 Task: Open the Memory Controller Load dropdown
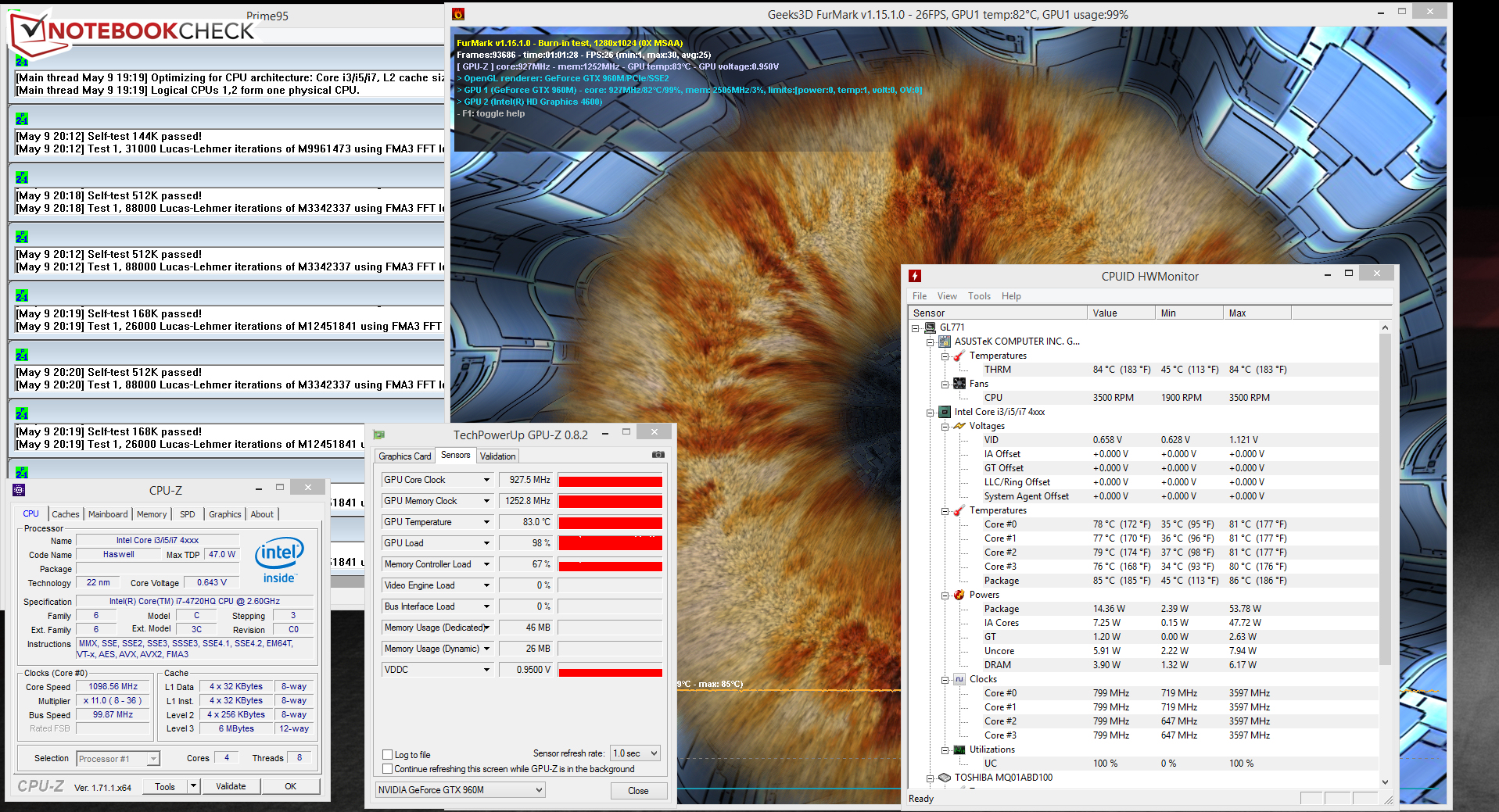486,564
